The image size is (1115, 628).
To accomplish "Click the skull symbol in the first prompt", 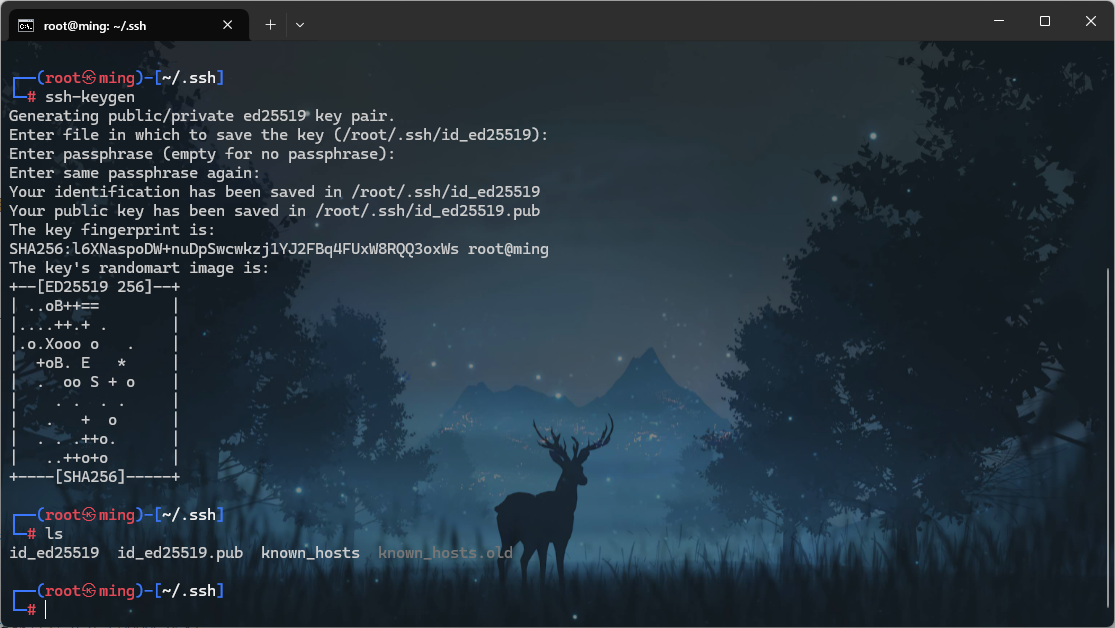I will click(89, 78).
